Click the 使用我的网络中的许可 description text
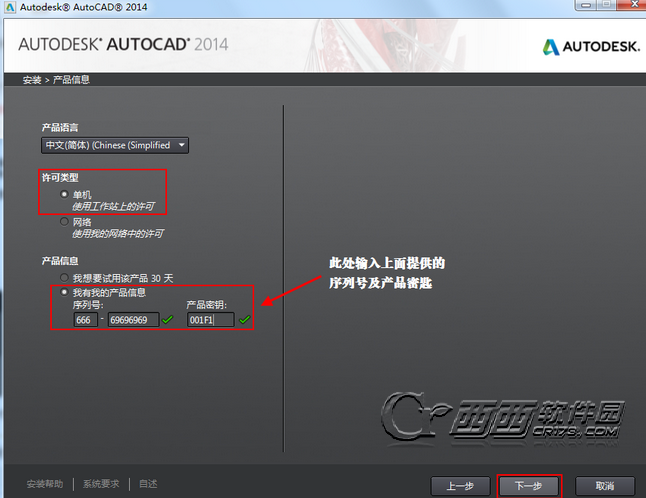 [118, 234]
